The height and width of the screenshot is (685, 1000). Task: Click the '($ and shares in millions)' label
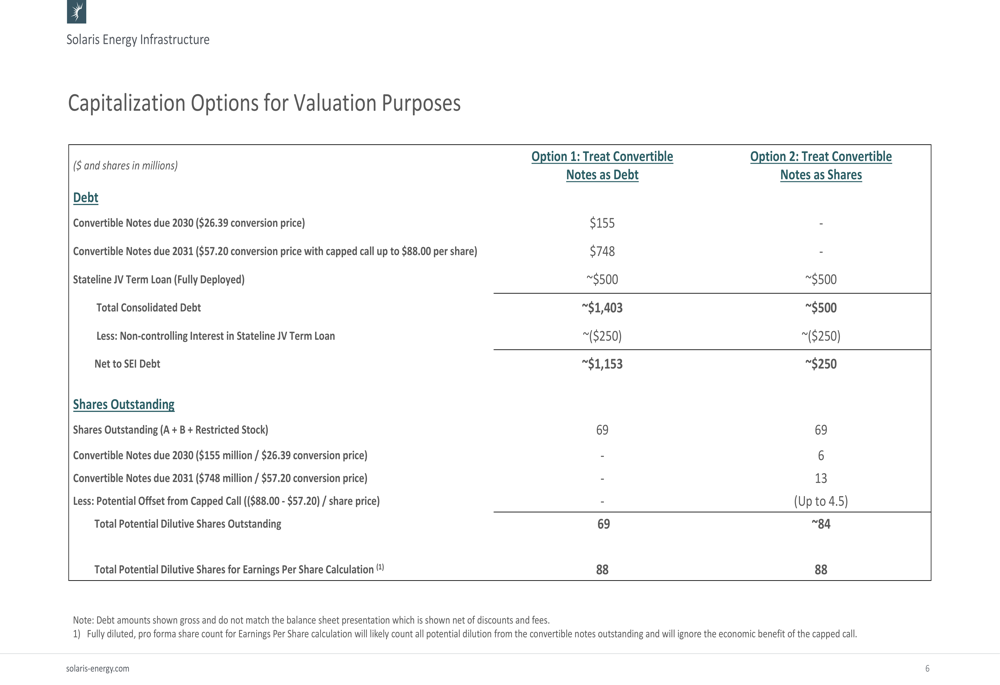point(126,166)
